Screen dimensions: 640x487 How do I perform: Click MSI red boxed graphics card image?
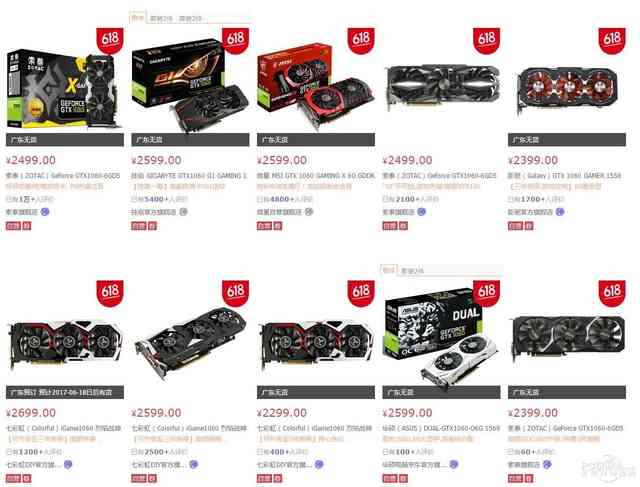[x=316, y=86]
